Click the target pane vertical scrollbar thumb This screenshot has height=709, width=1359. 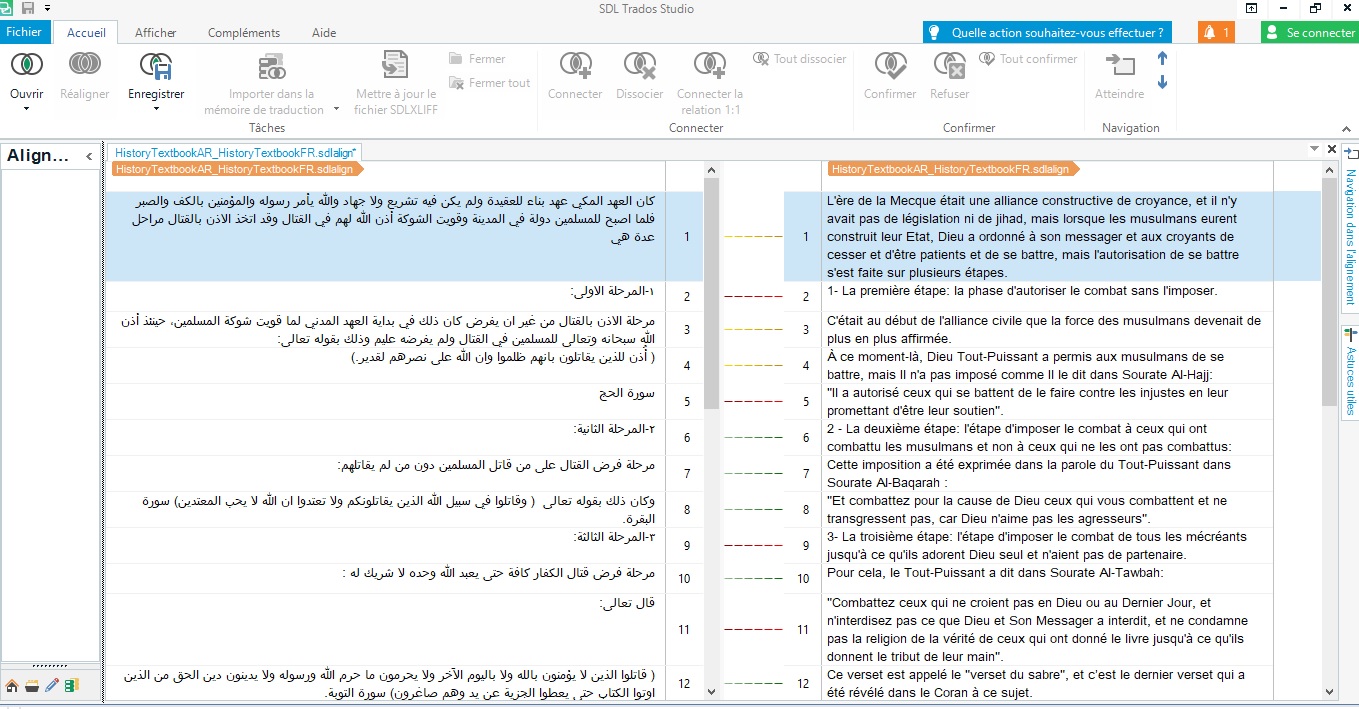pos(1330,293)
